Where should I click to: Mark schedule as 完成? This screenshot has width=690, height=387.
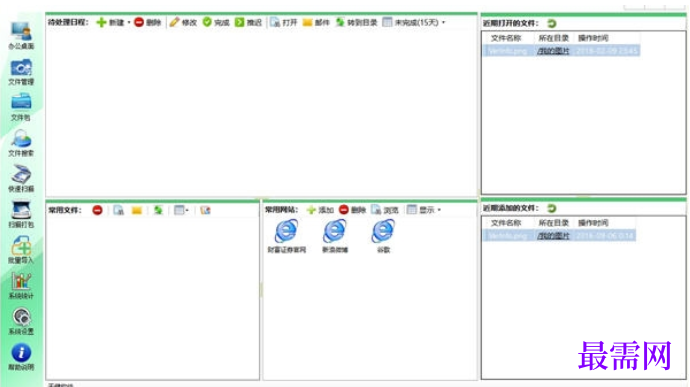click(x=216, y=22)
